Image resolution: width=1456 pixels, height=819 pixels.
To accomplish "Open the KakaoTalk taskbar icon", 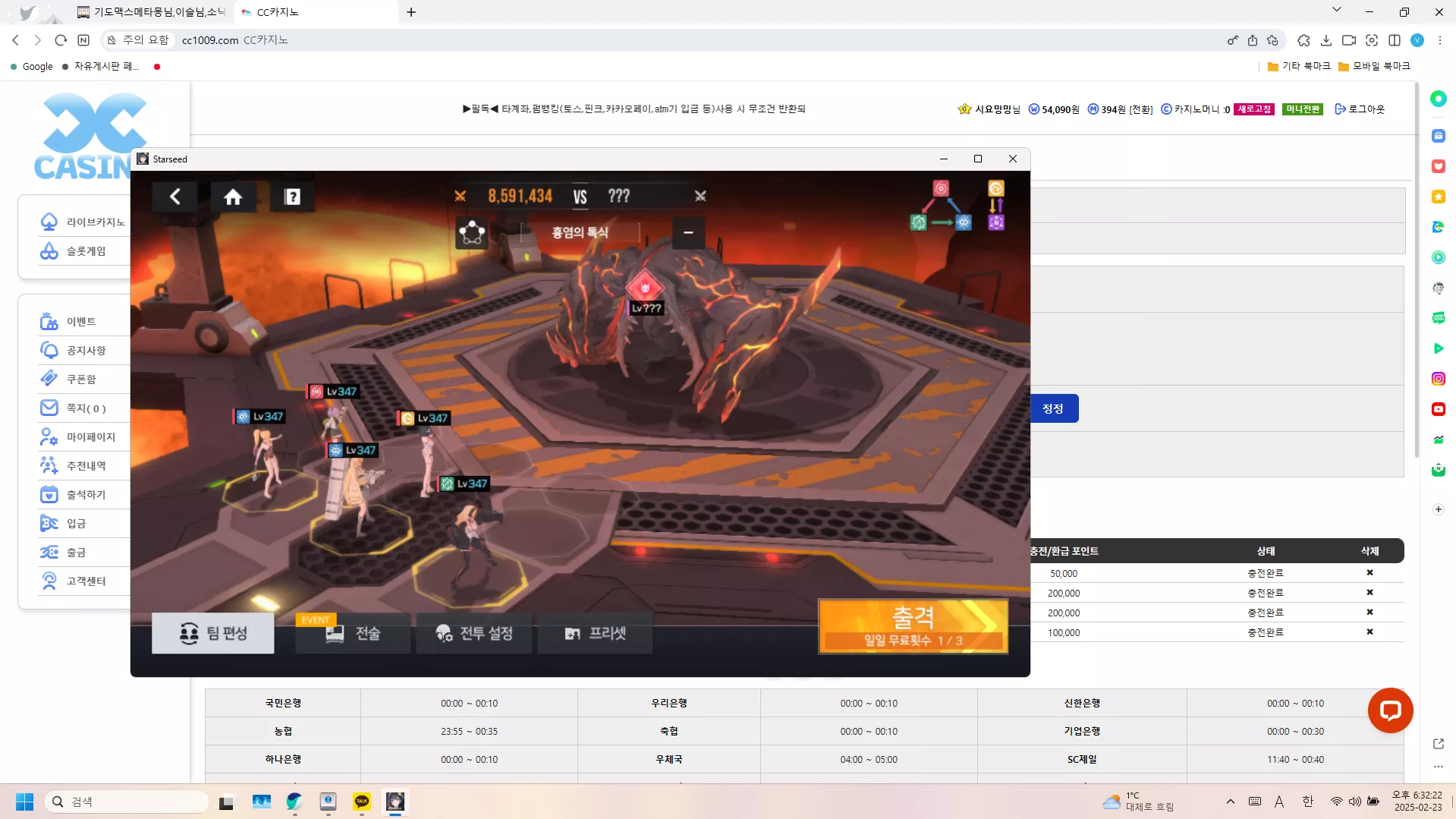I will pos(362,802).
